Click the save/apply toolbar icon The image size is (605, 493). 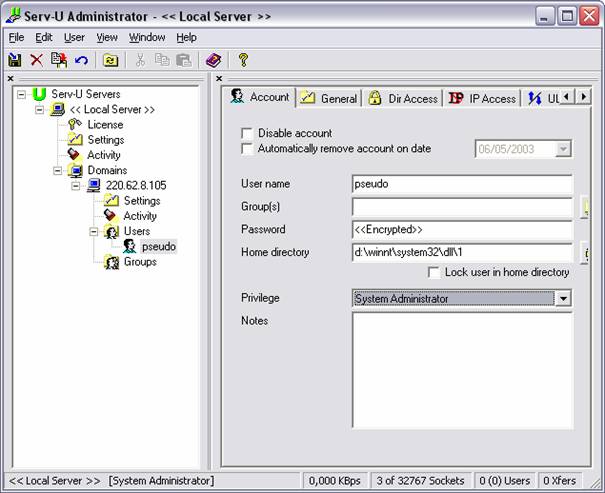point(15,60)
